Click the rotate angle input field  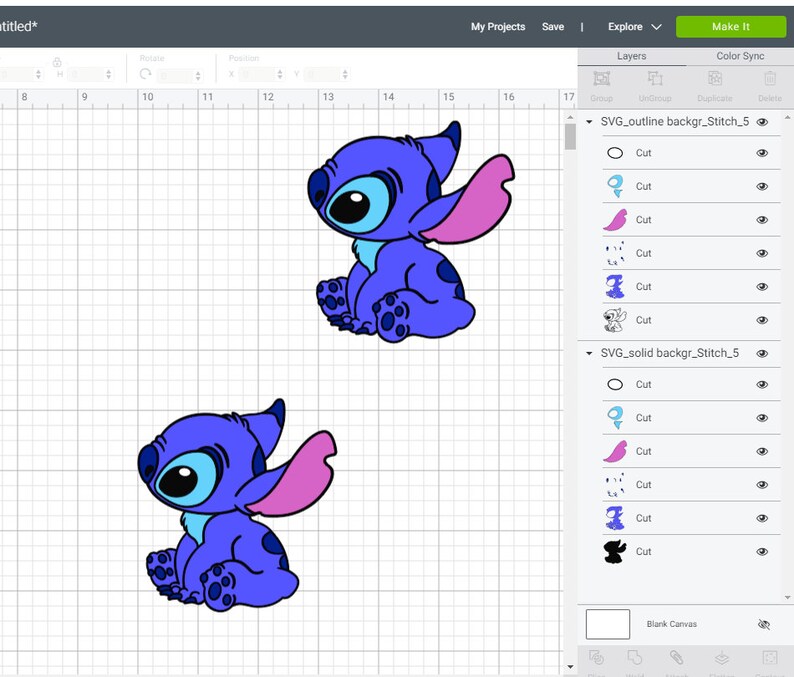[175, 75]
